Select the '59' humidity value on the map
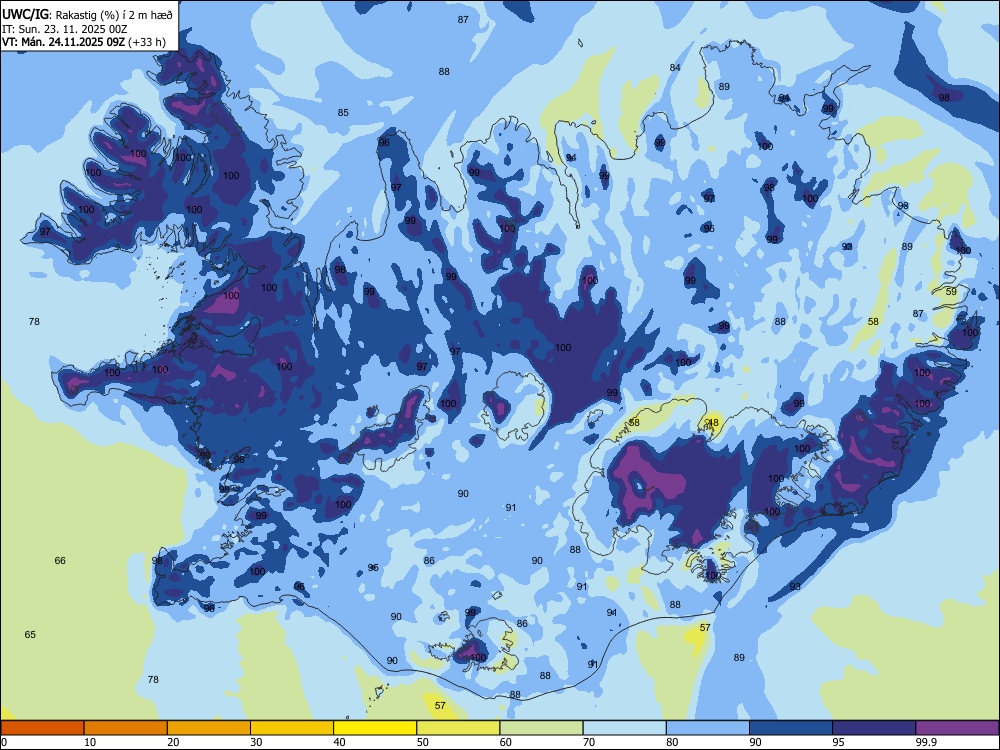The width and height of the screenshot is (1000, 750). (951, 291)
